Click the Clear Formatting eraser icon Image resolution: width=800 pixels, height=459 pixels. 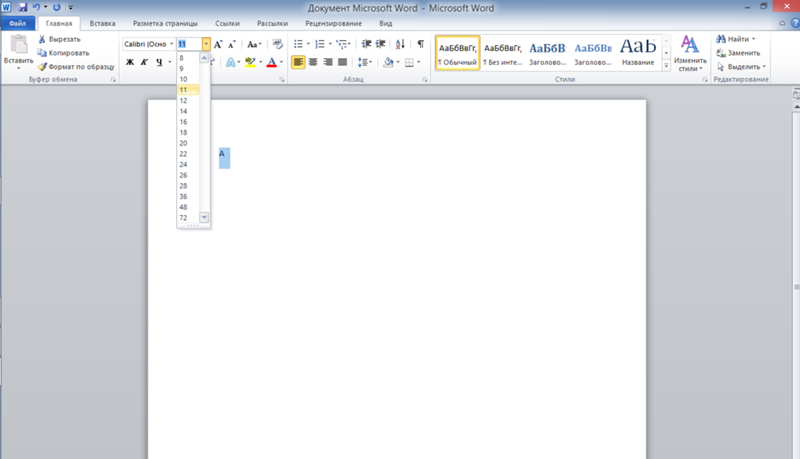278,44
